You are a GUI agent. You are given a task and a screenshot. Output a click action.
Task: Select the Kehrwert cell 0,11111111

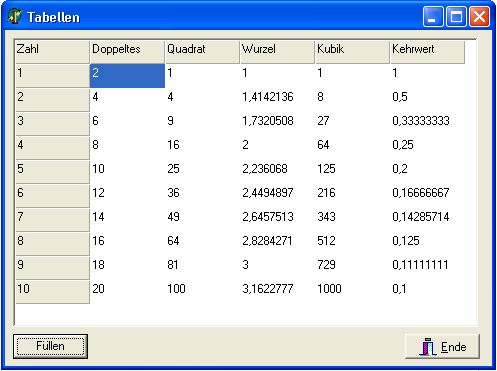[x=427, y=268]
